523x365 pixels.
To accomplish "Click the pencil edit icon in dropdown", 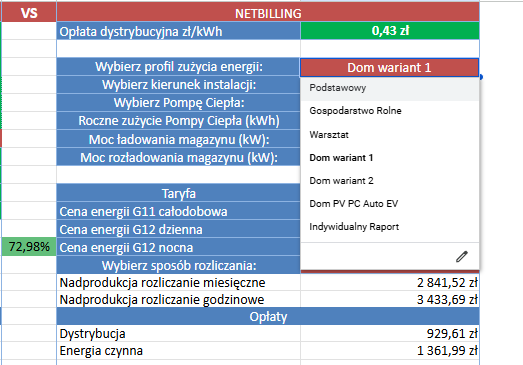I will click(462, 257).
